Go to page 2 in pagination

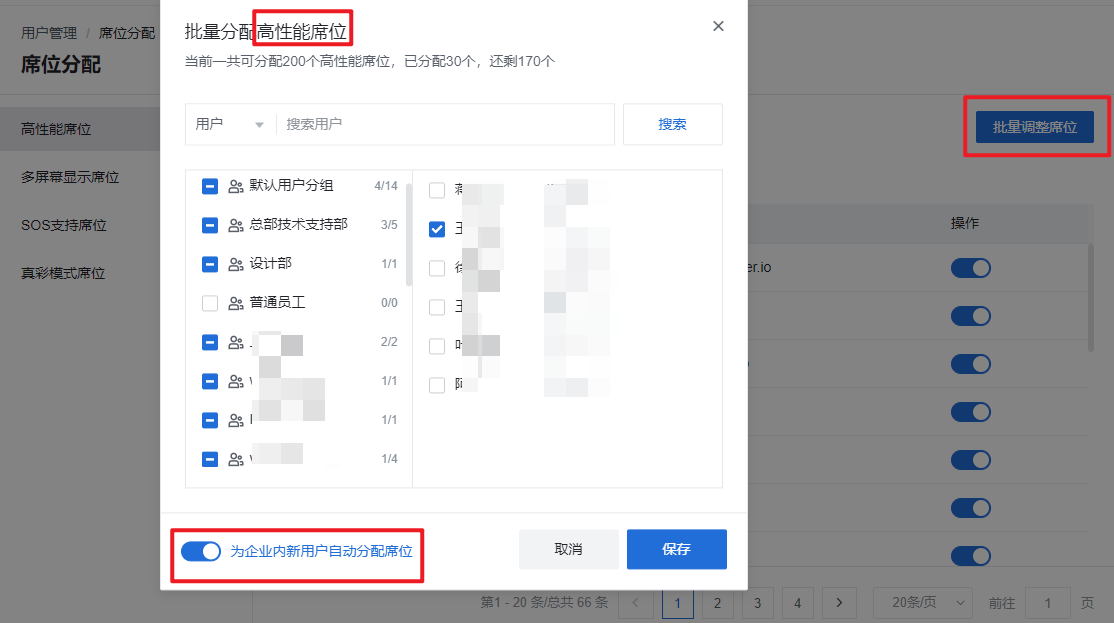(718, 602)
